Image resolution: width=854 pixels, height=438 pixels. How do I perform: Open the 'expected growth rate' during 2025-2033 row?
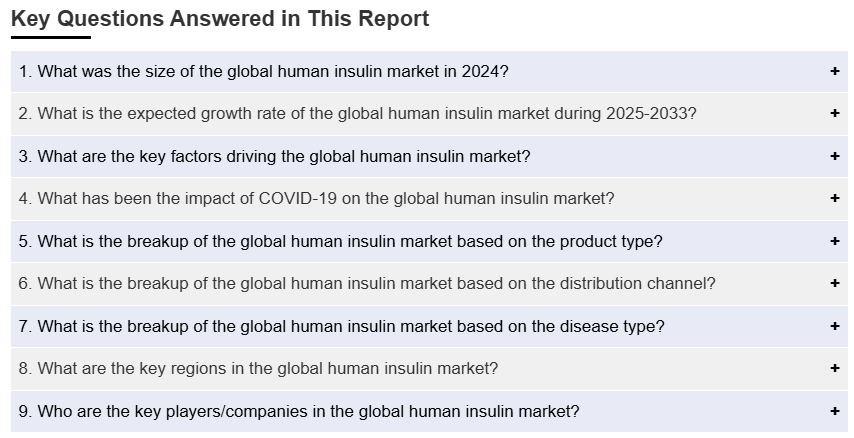[429, 114]
